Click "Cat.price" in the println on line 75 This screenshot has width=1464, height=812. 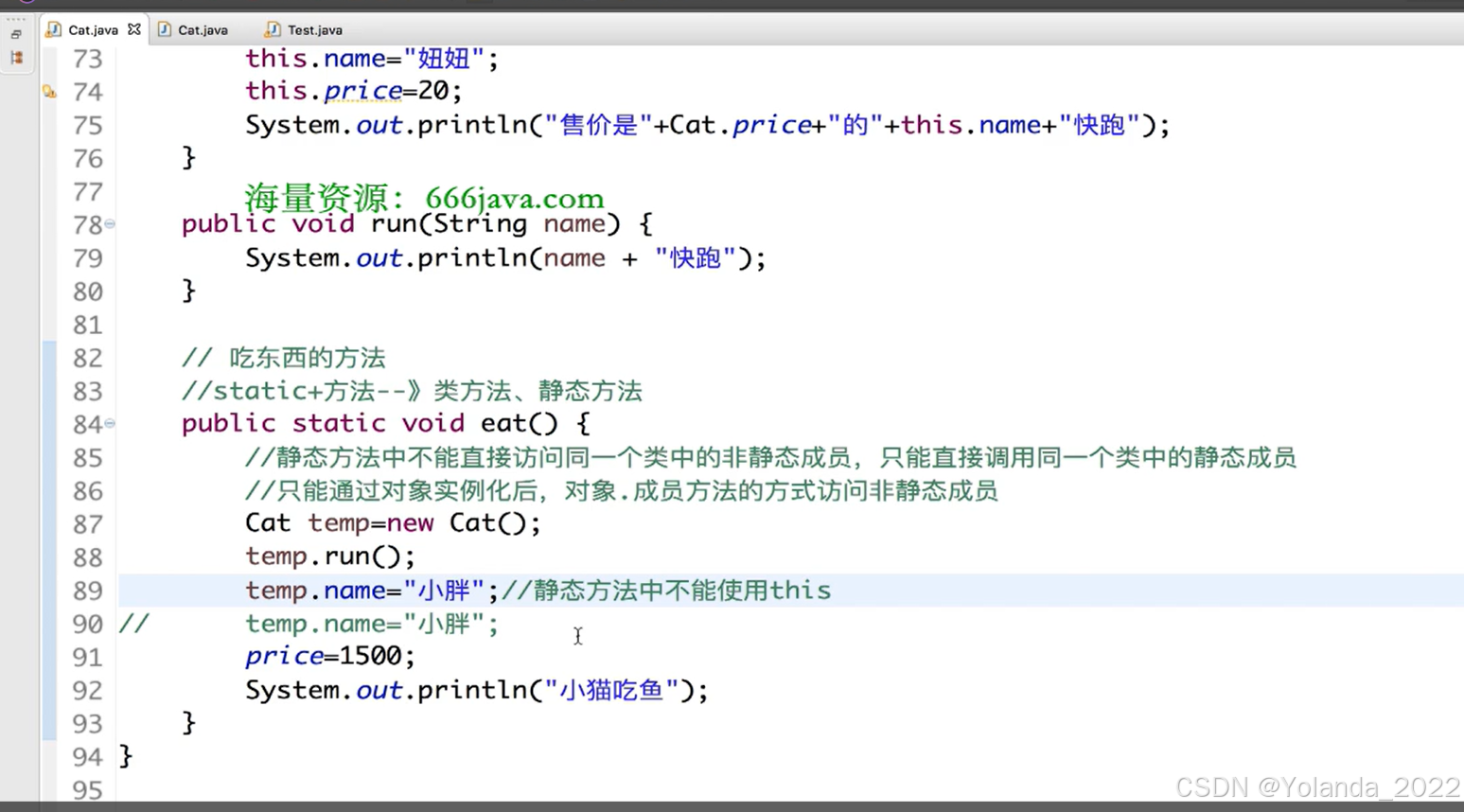(x=740, y=125)
